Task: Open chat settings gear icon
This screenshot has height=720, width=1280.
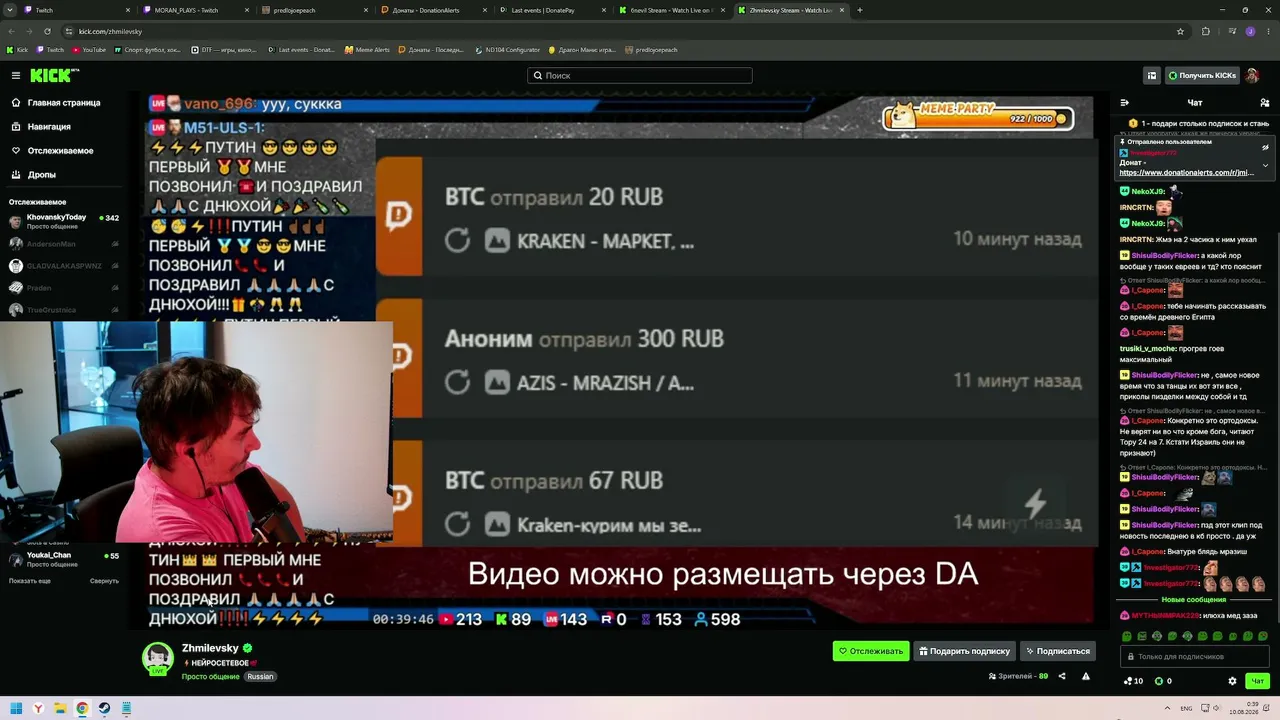Action: (x=1232, y=681)
